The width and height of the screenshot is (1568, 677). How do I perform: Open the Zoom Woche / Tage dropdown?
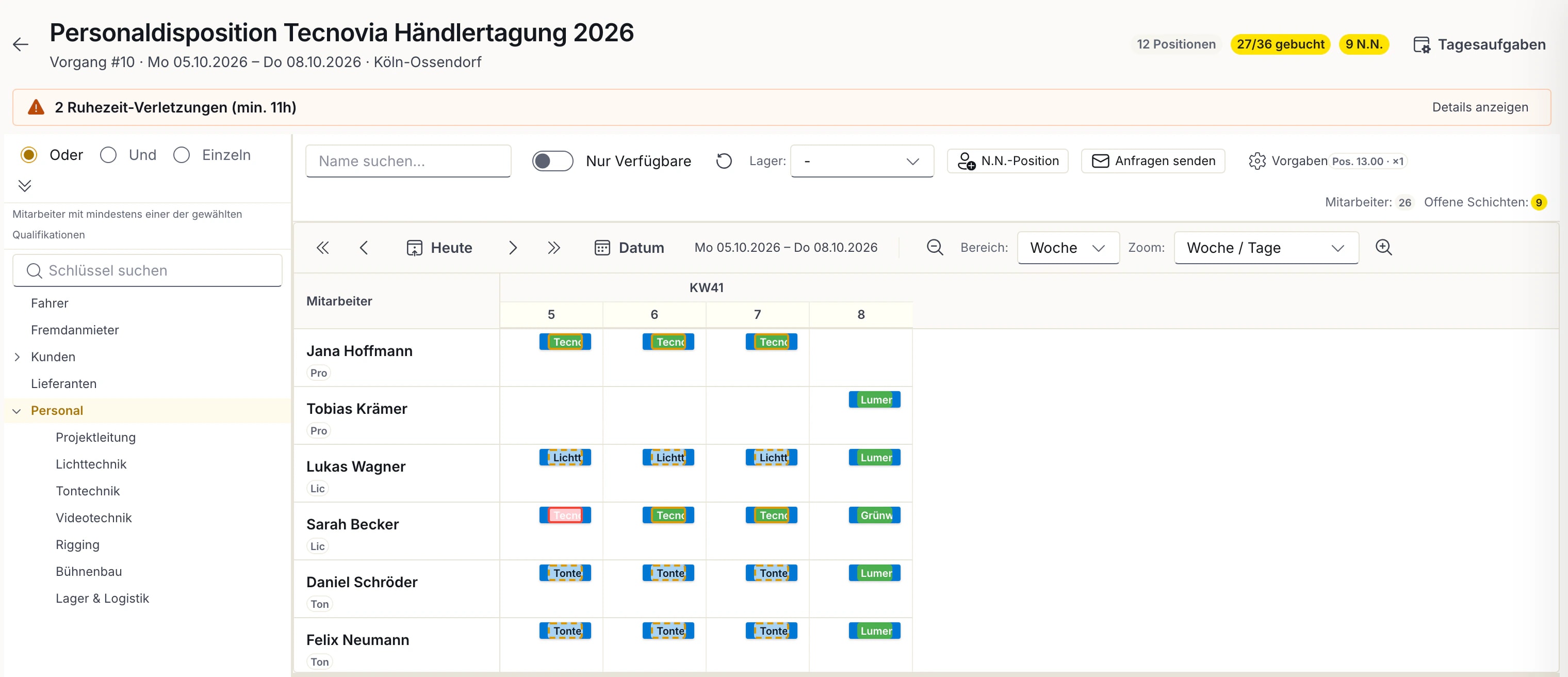1266,248
